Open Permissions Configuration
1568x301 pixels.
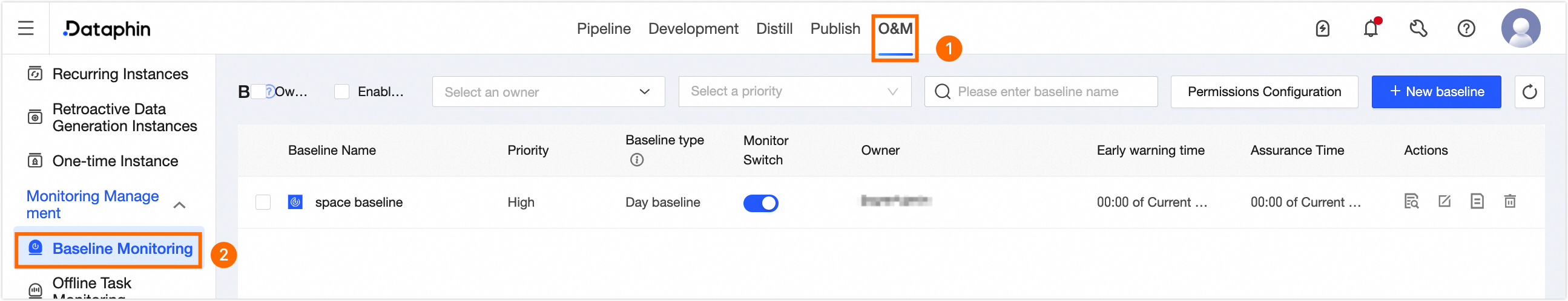click(1263, 92)
